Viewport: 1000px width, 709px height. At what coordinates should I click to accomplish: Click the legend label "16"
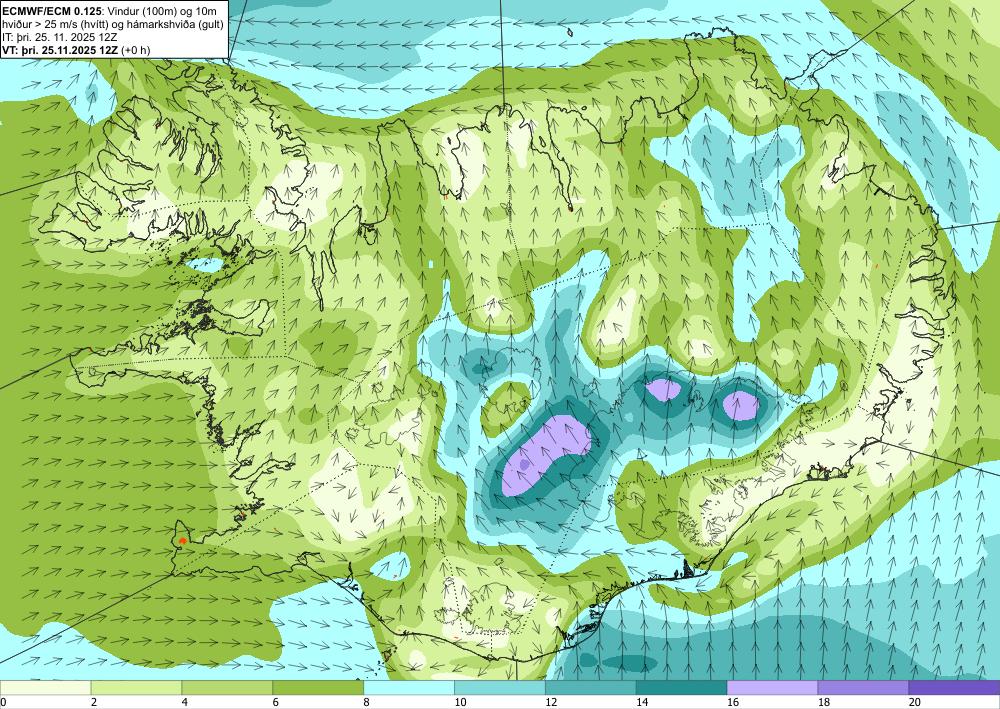click(x=732, y=703)
